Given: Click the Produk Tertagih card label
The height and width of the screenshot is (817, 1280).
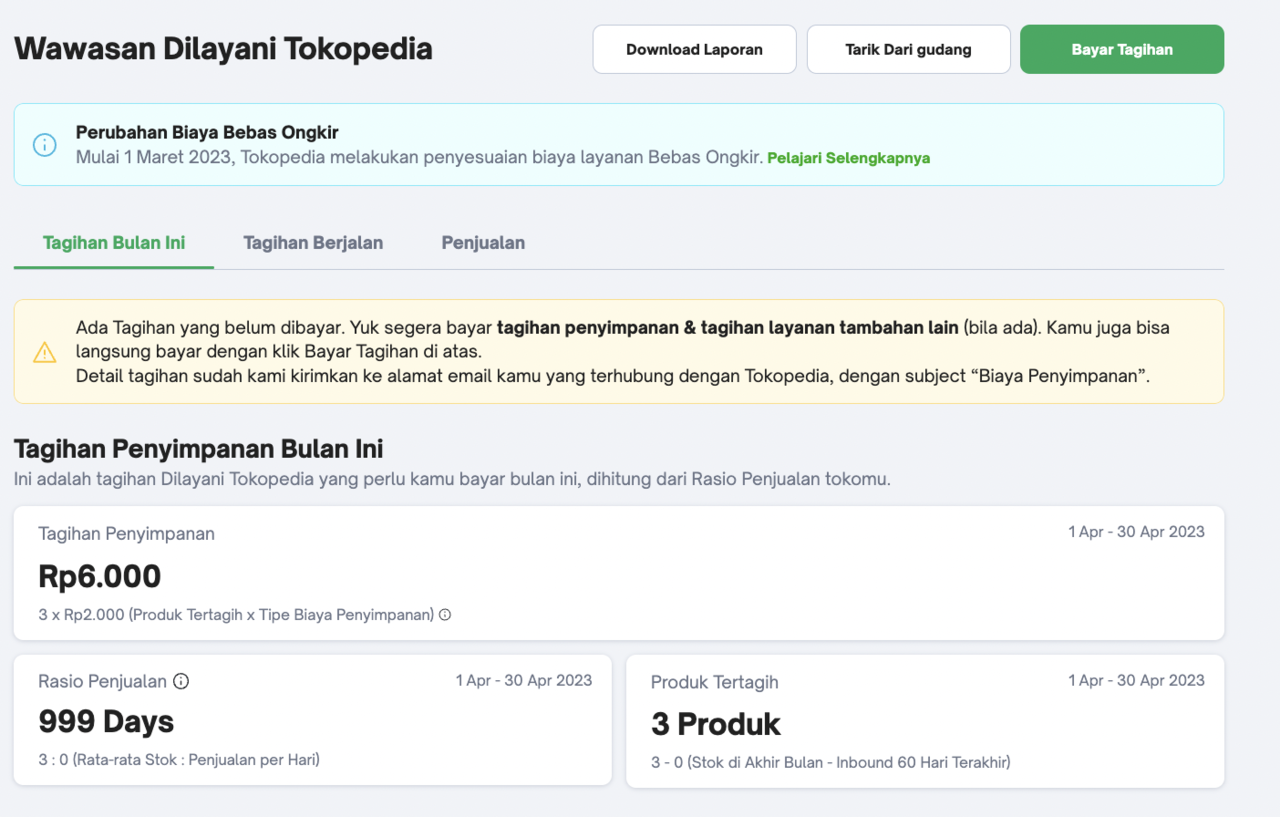Looking at the screenshot, I should pos(714,682).
